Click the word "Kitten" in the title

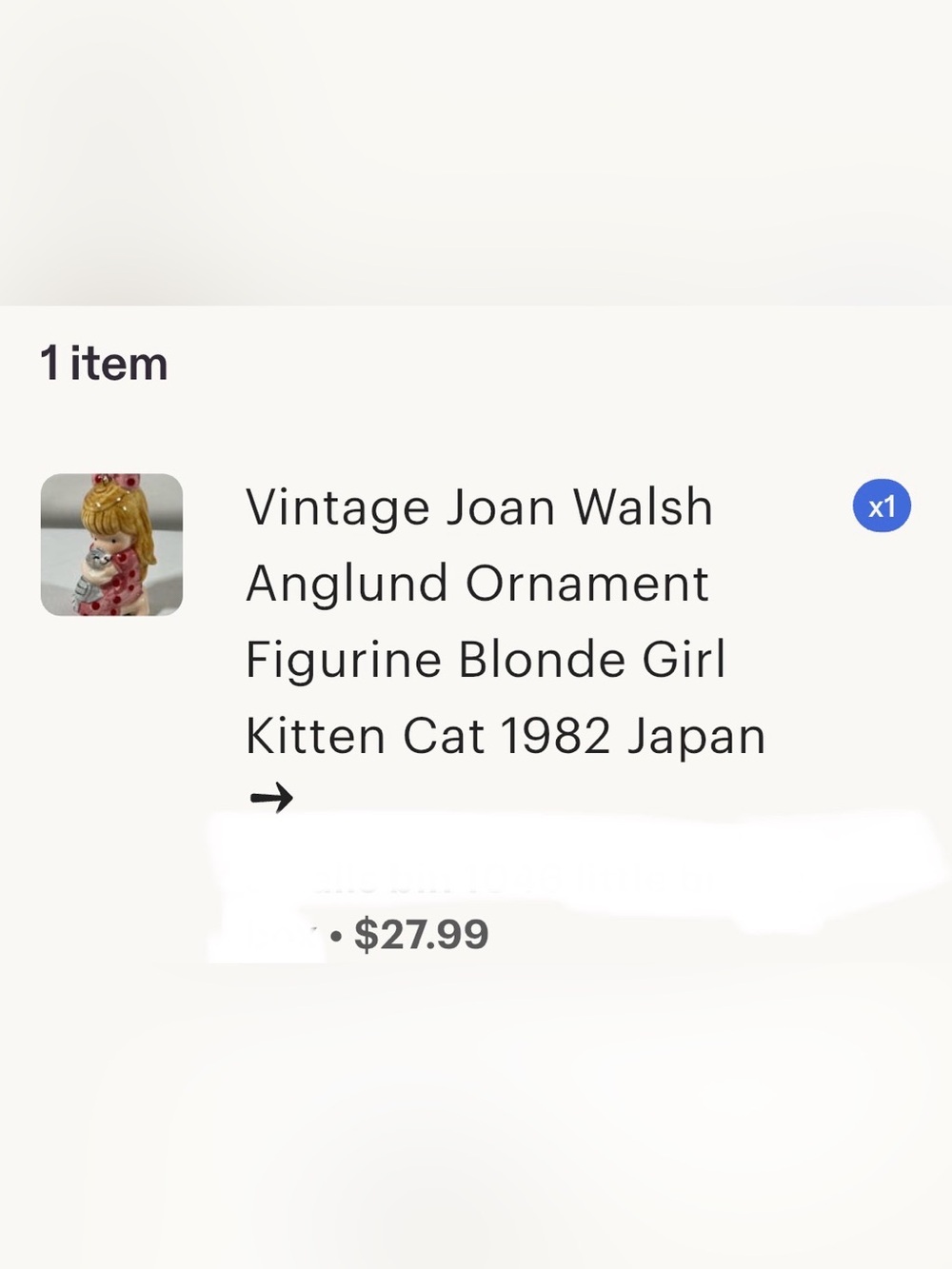315,736
